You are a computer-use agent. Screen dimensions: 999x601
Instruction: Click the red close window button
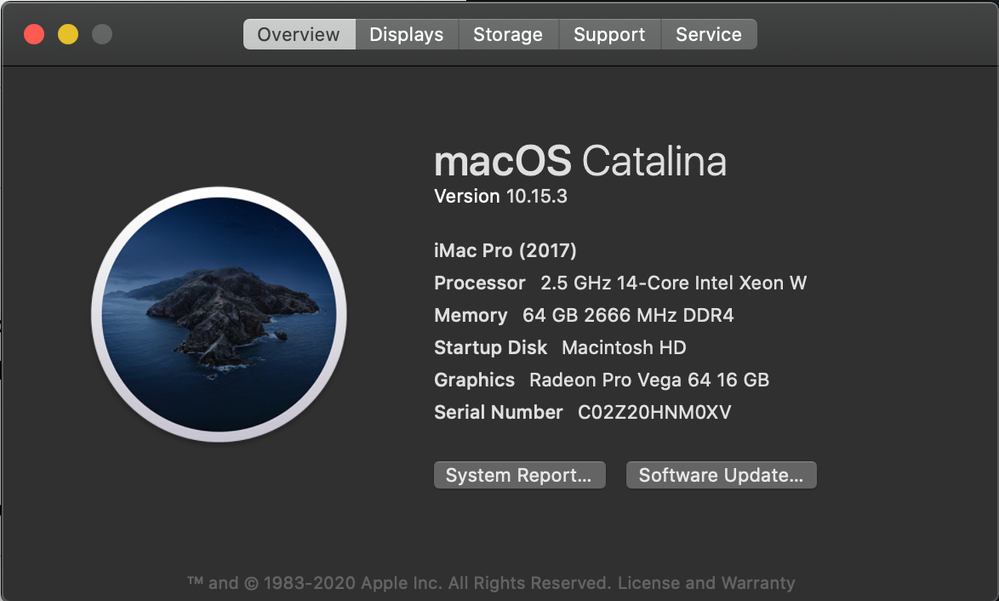point(36,32)
